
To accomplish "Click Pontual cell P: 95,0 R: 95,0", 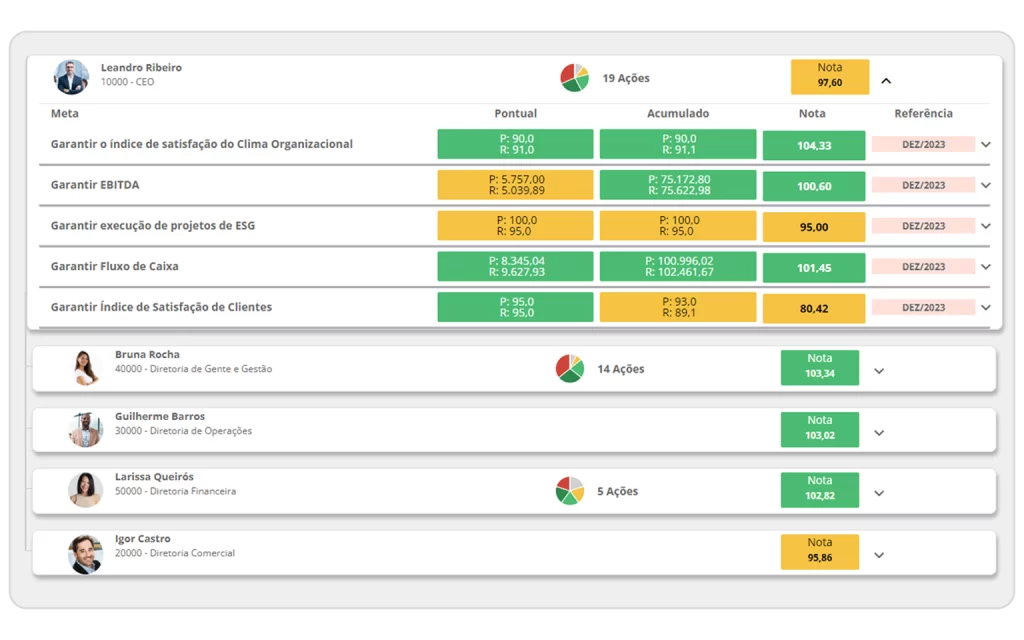I will coord(515,307).
